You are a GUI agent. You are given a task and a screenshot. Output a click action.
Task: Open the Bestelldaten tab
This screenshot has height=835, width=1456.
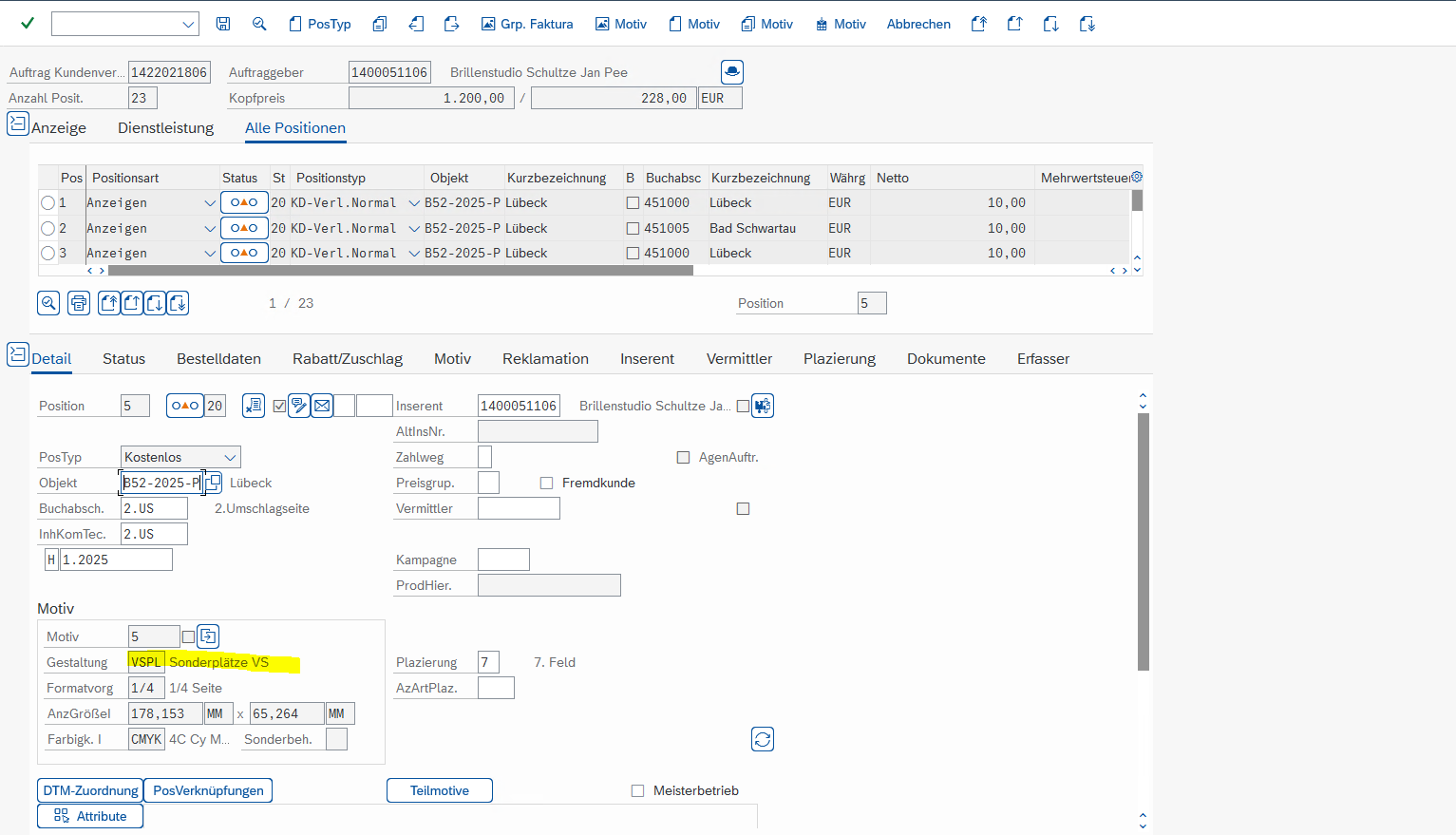218,358
